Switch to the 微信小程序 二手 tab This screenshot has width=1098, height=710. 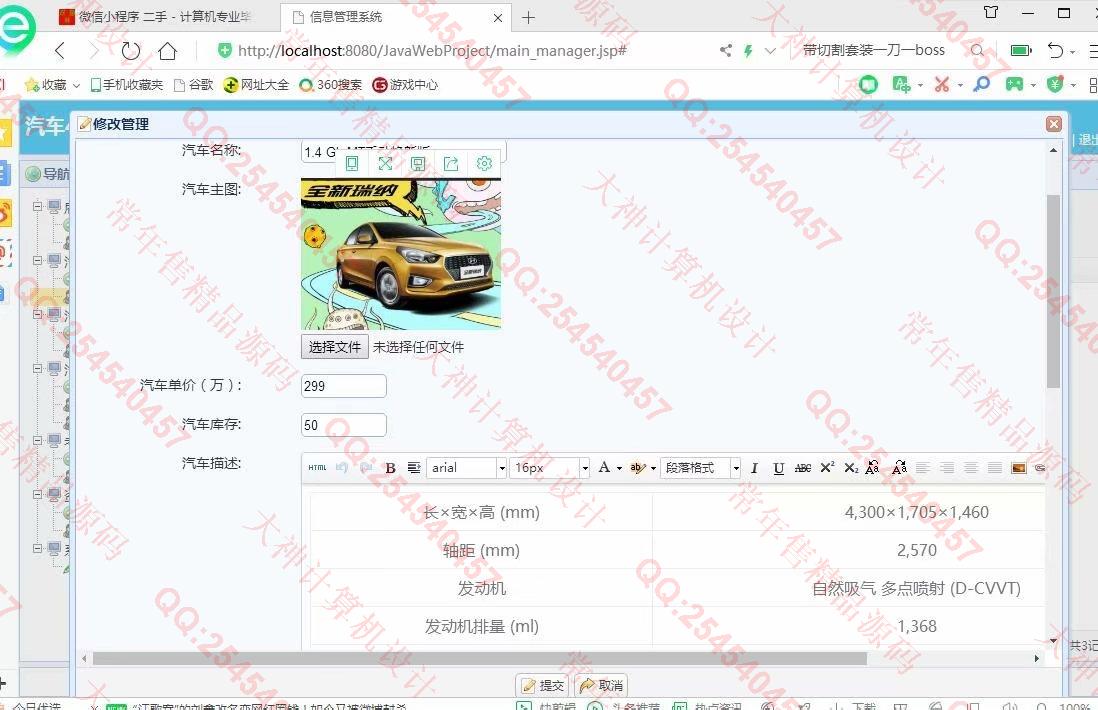(x=155, y=17)
